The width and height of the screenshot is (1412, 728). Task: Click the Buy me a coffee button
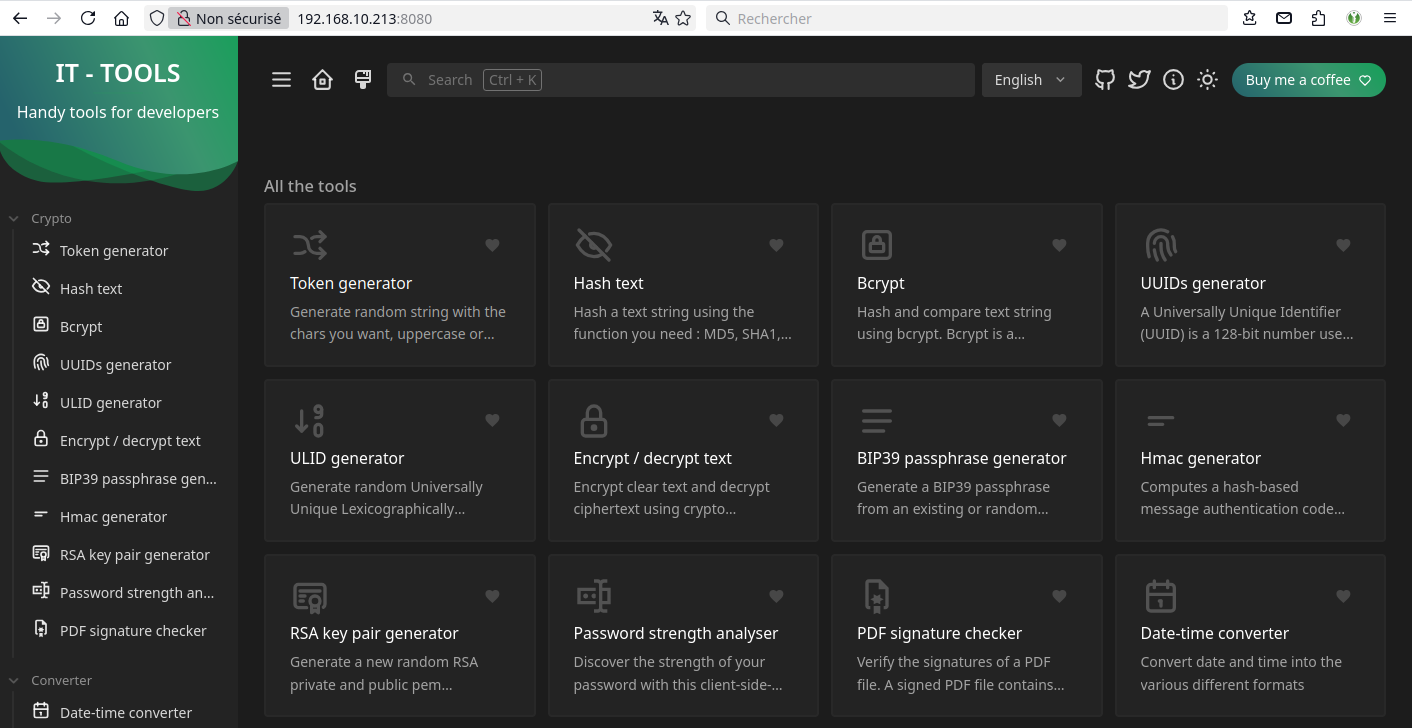pos(1308,80)
